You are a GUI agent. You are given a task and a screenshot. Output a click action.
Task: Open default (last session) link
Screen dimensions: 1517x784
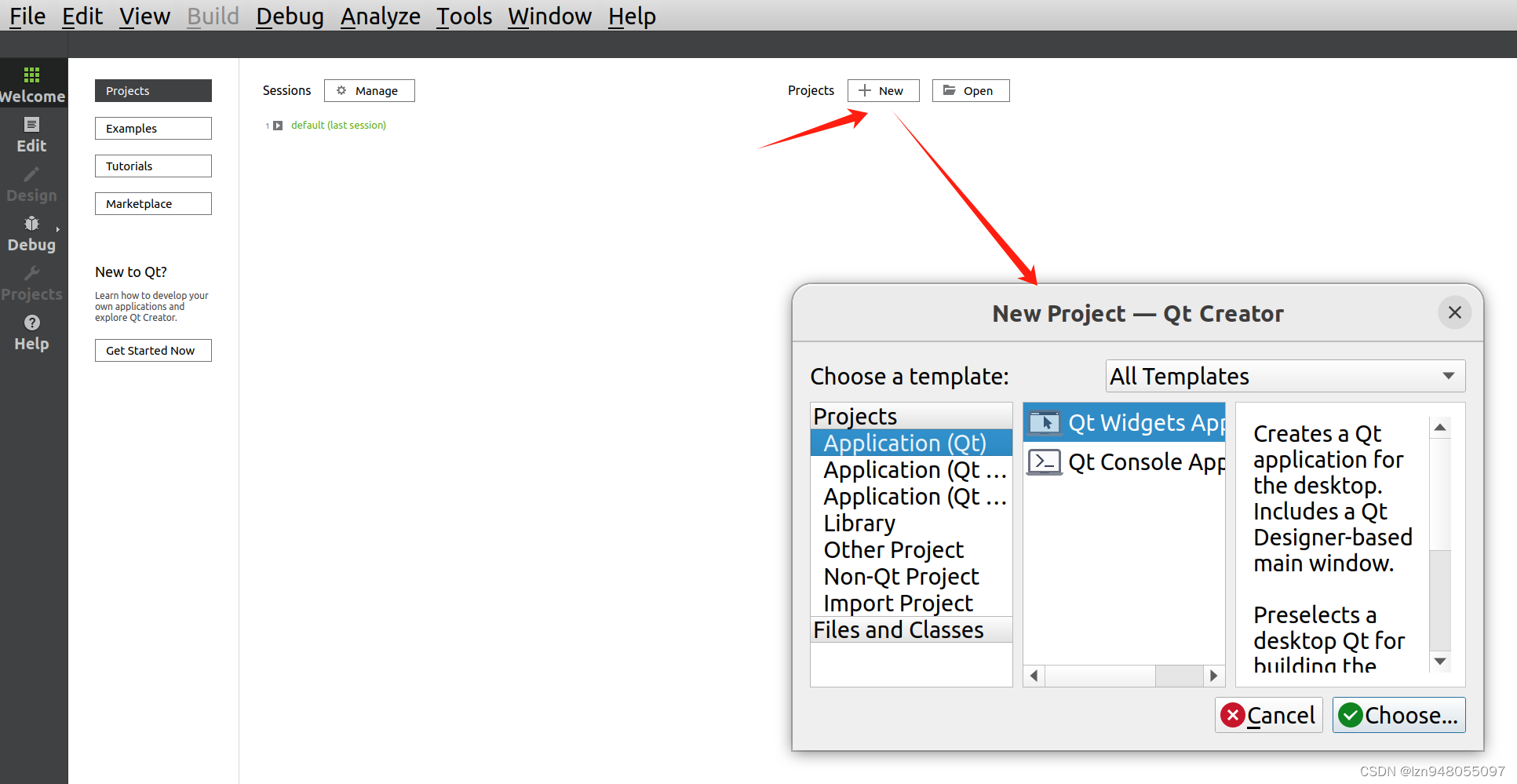pyautogui.click(x=338, y=126)
